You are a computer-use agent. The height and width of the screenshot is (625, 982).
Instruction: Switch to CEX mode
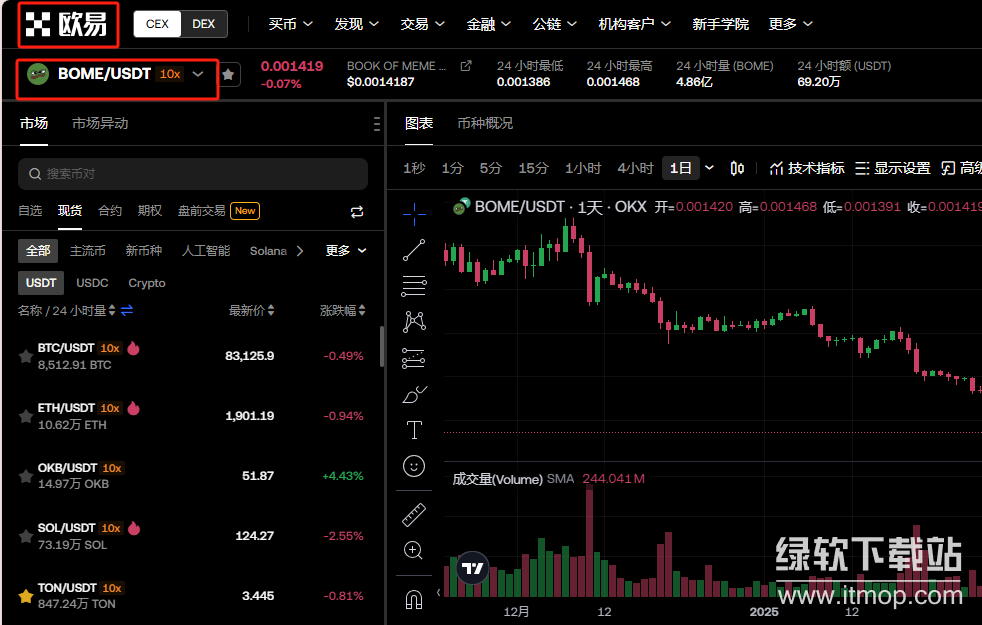point(157,24)
